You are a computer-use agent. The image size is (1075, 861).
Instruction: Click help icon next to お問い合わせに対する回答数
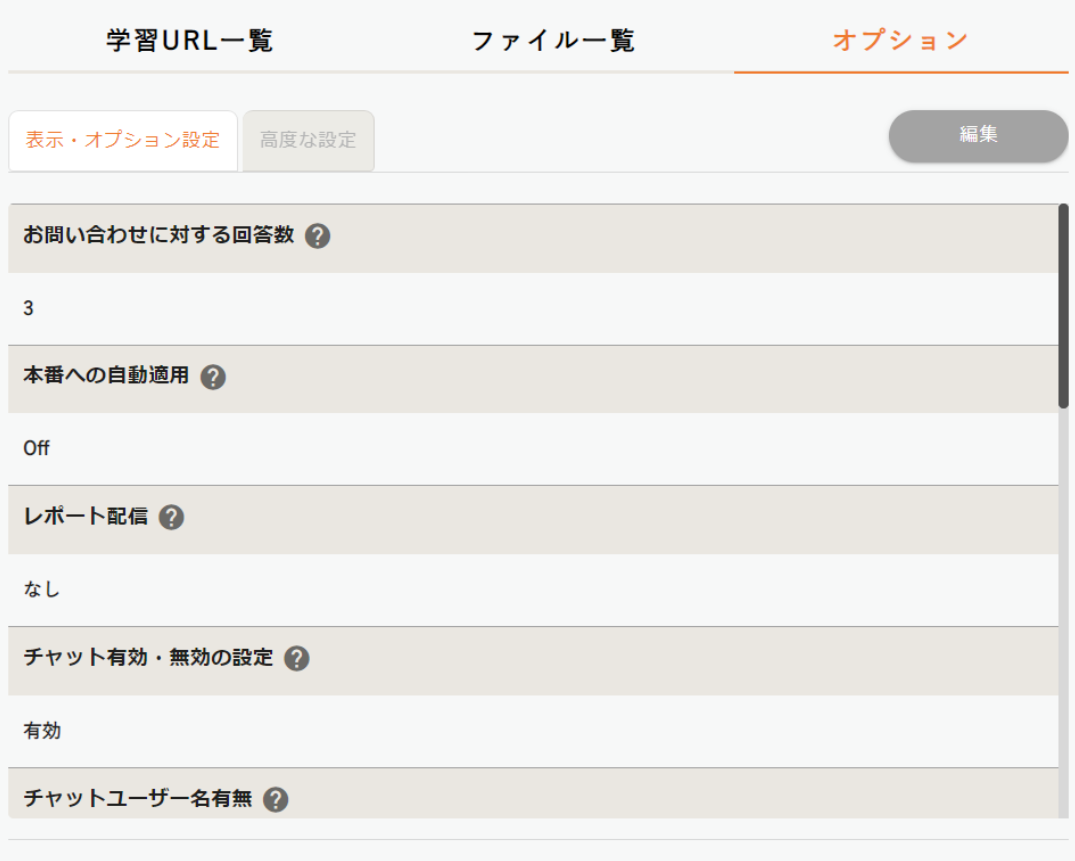[x=318, y=237]
